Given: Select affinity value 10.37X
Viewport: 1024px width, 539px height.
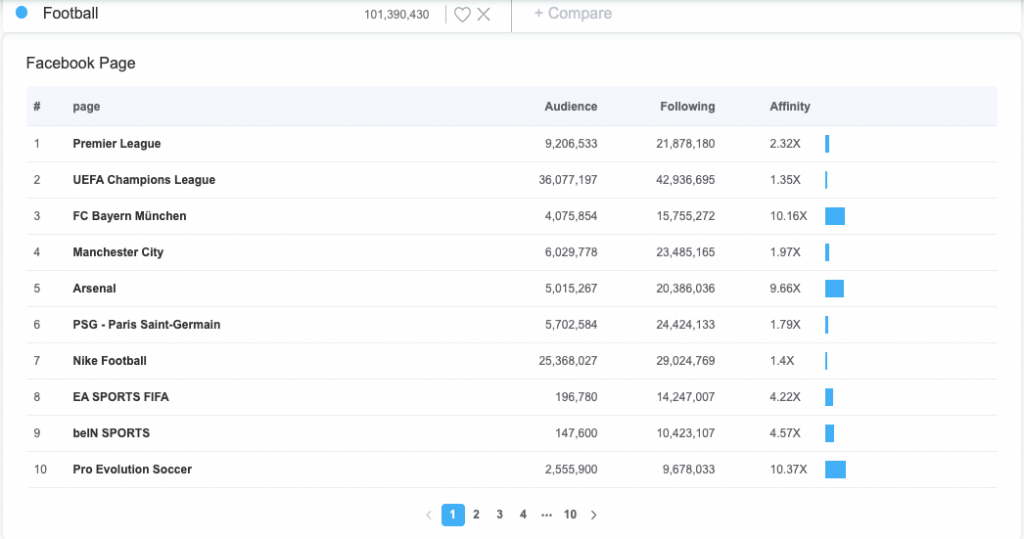Looking at the screenshot, I should [x=788, y=469].
